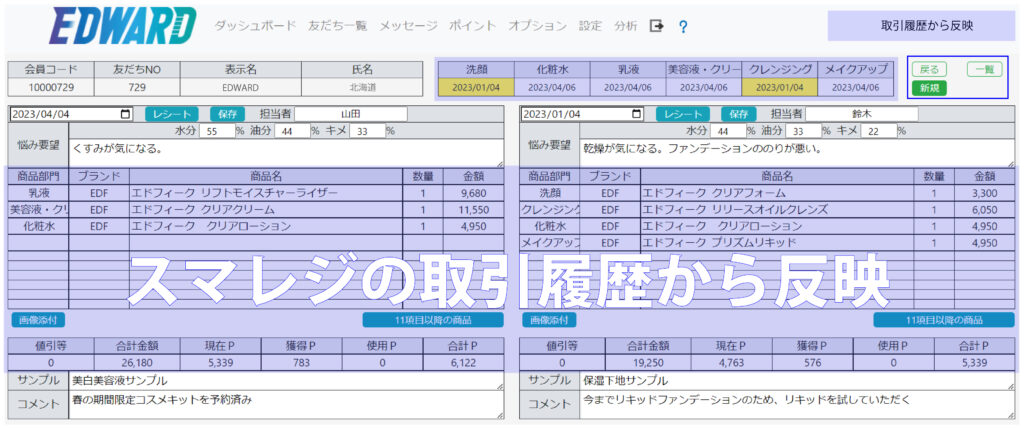Click comment field 春の期間限定コスメキットを予約済み
Viewport: 1024px width, 429px height.
coord(286,405)
